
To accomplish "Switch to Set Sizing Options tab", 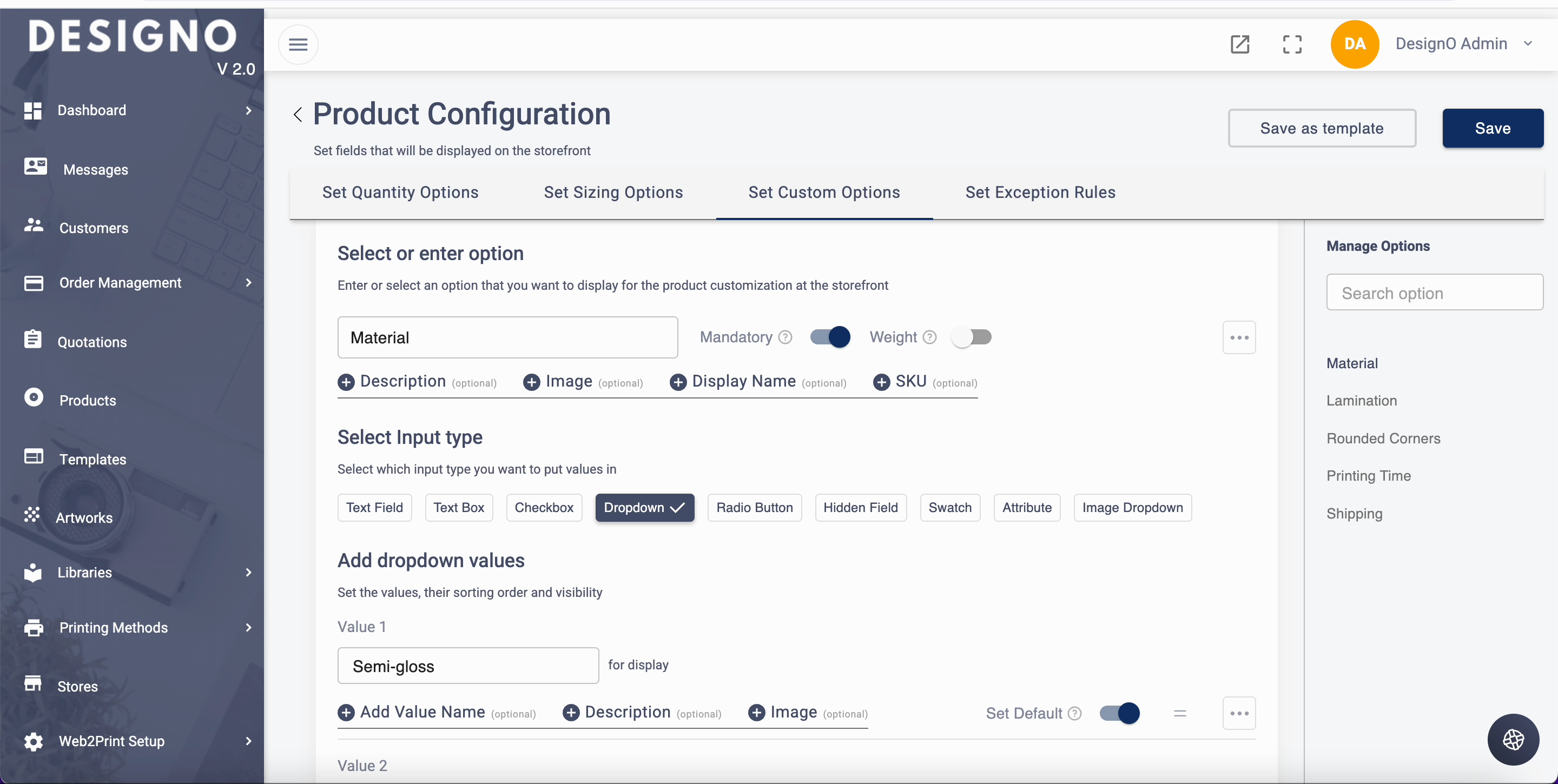I will 613,192.
